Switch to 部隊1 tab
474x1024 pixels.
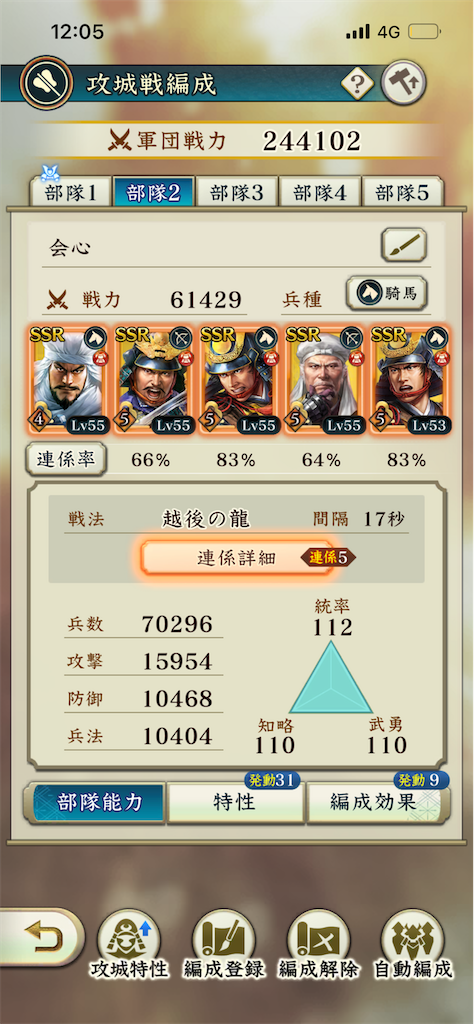(71, 193)
